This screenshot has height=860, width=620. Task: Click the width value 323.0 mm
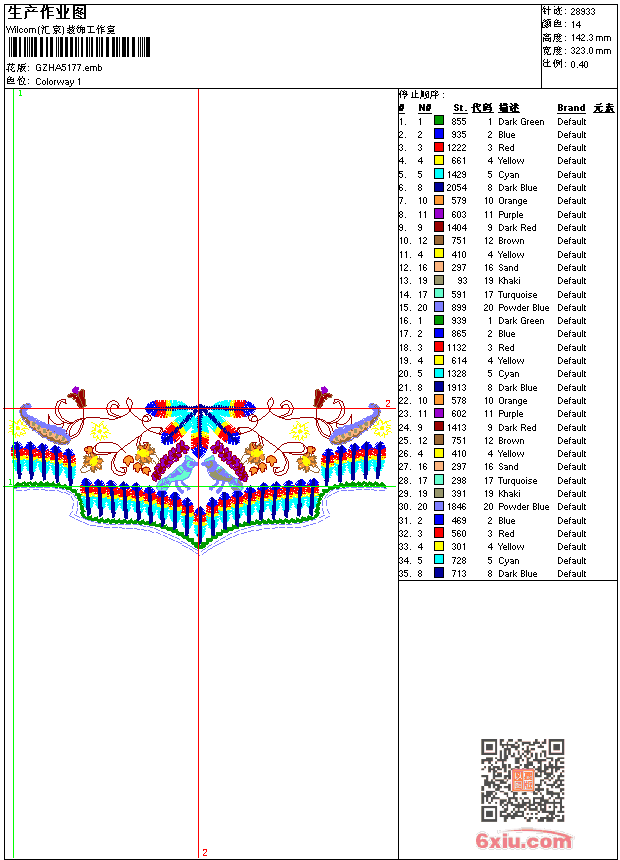point(591,51)
